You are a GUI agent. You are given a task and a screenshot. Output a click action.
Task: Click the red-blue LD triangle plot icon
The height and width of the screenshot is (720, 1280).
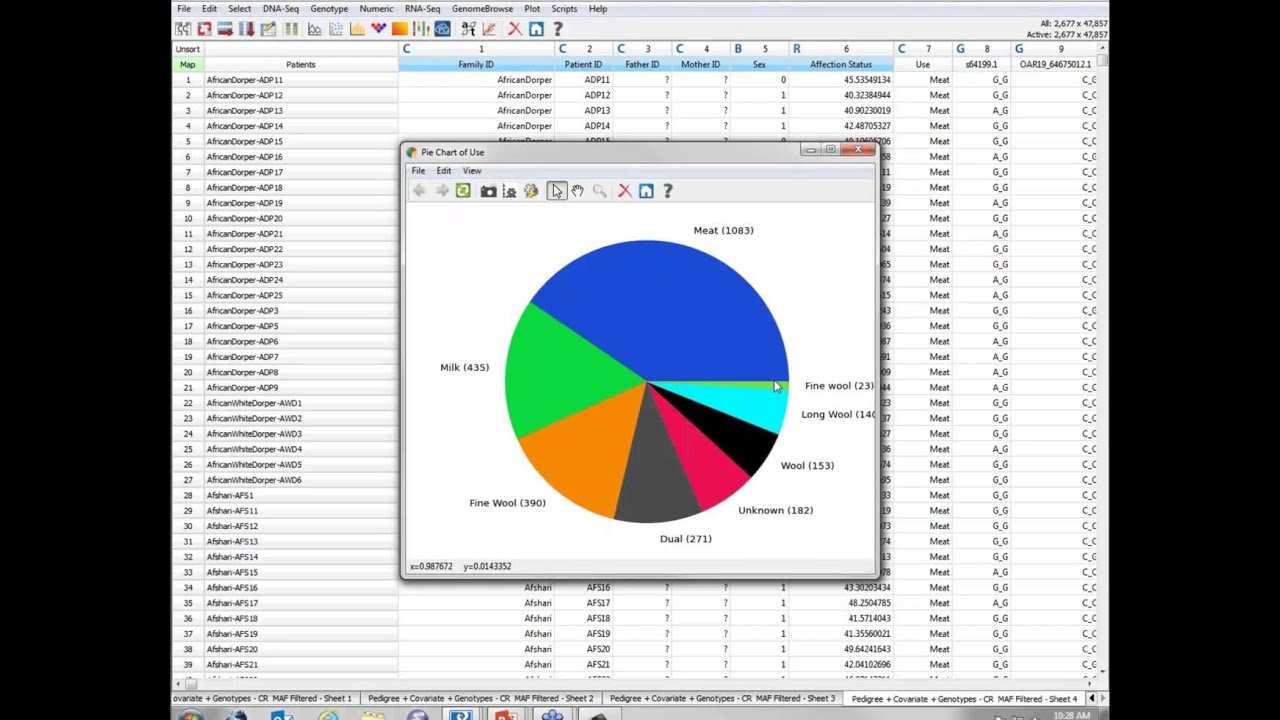pyautogui.click(x=378, y=29)
